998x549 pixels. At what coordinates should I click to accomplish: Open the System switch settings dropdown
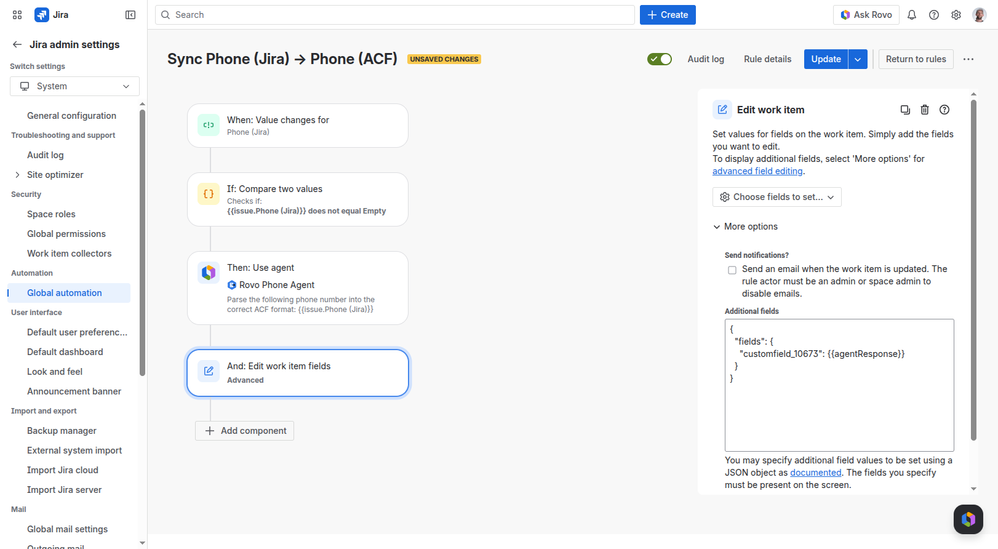[74, 86]
